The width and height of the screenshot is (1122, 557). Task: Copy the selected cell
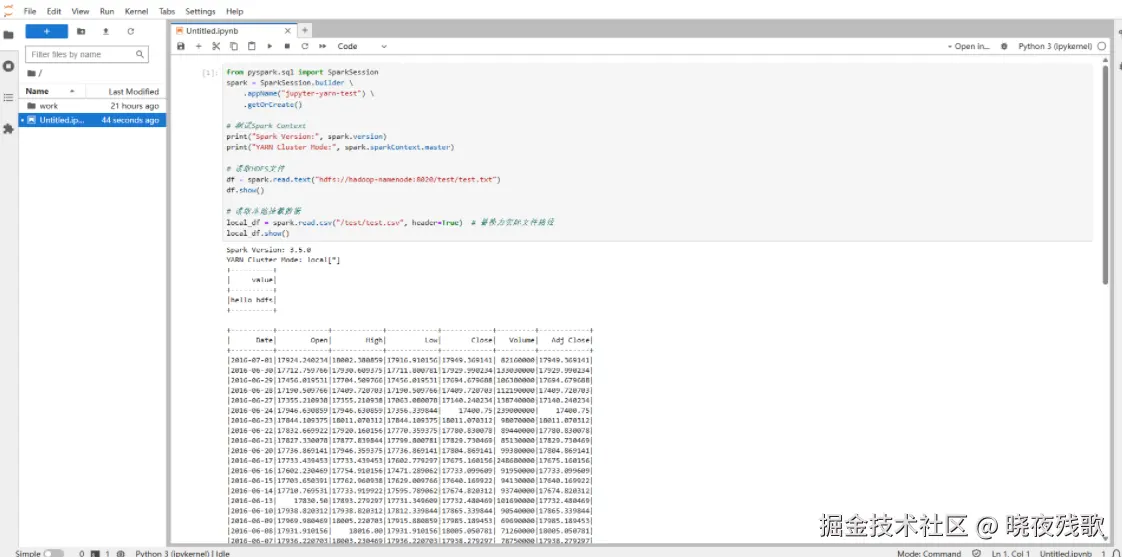[x=234, y=46]
